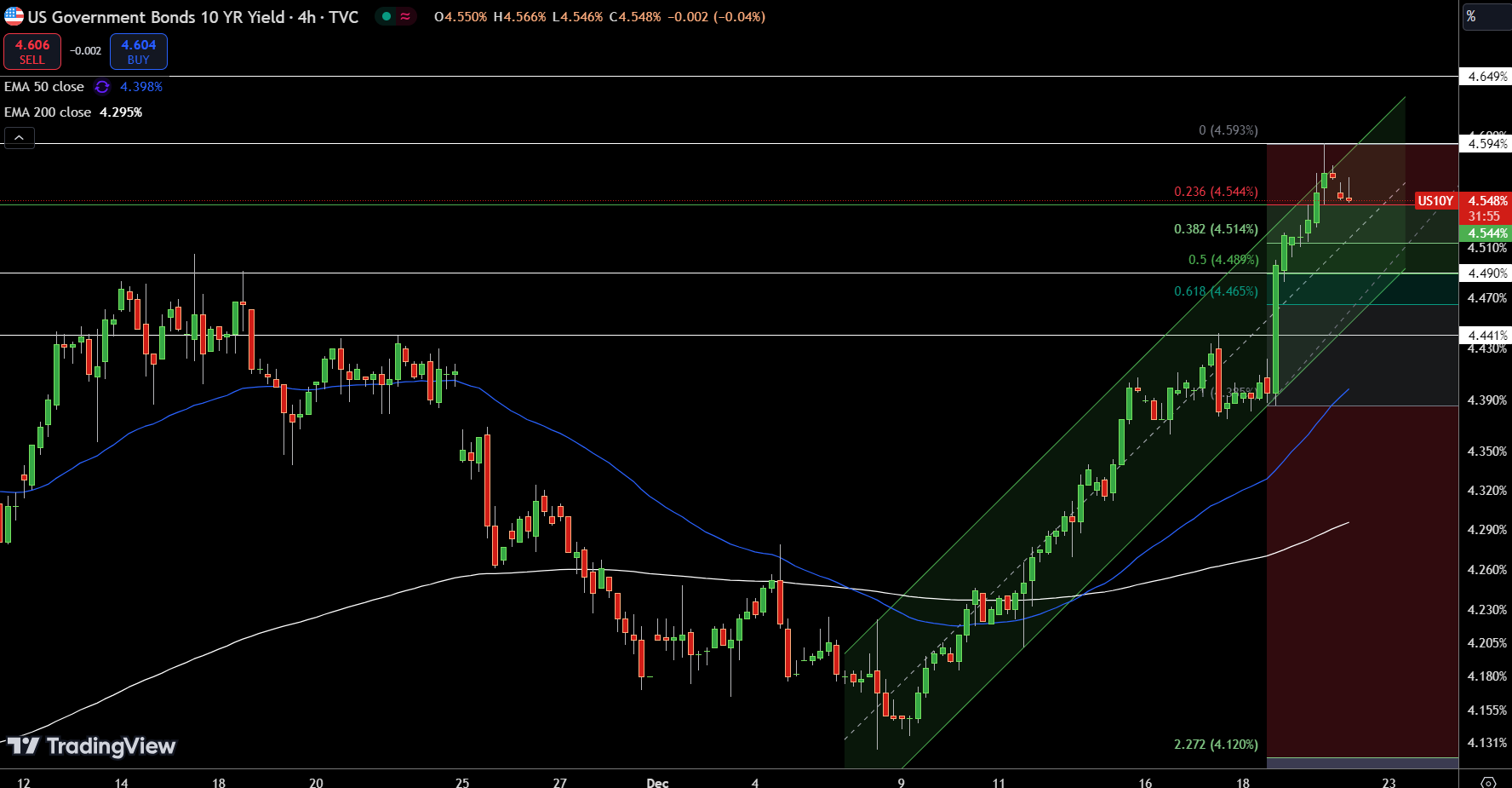Click the 4.490% price axis label
Image resolution: width=1512 pixels, height=788 pixels.
coord(1487,273)
